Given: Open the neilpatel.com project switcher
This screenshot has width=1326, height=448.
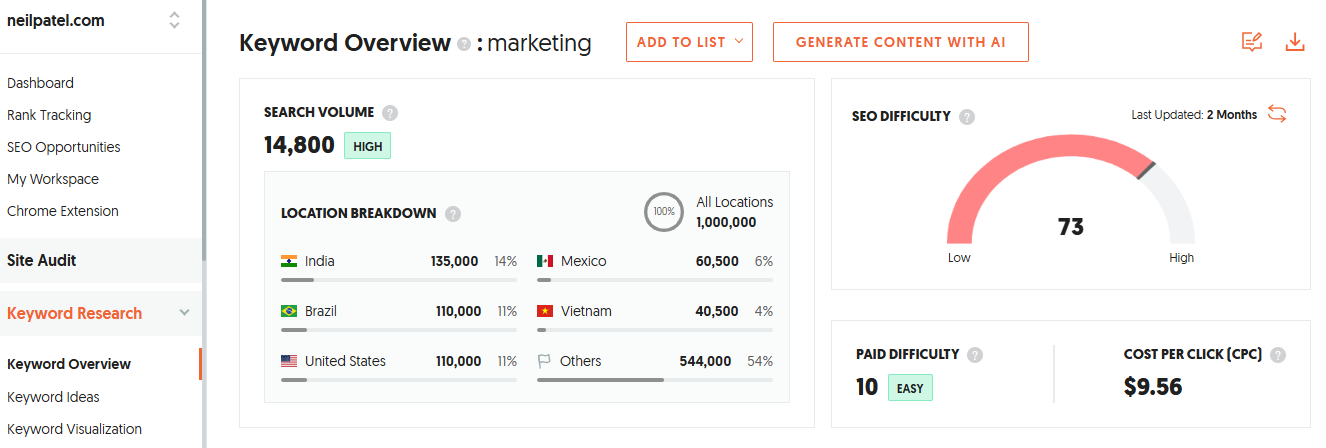Looking at the screenshot, I should pos(174,20).
